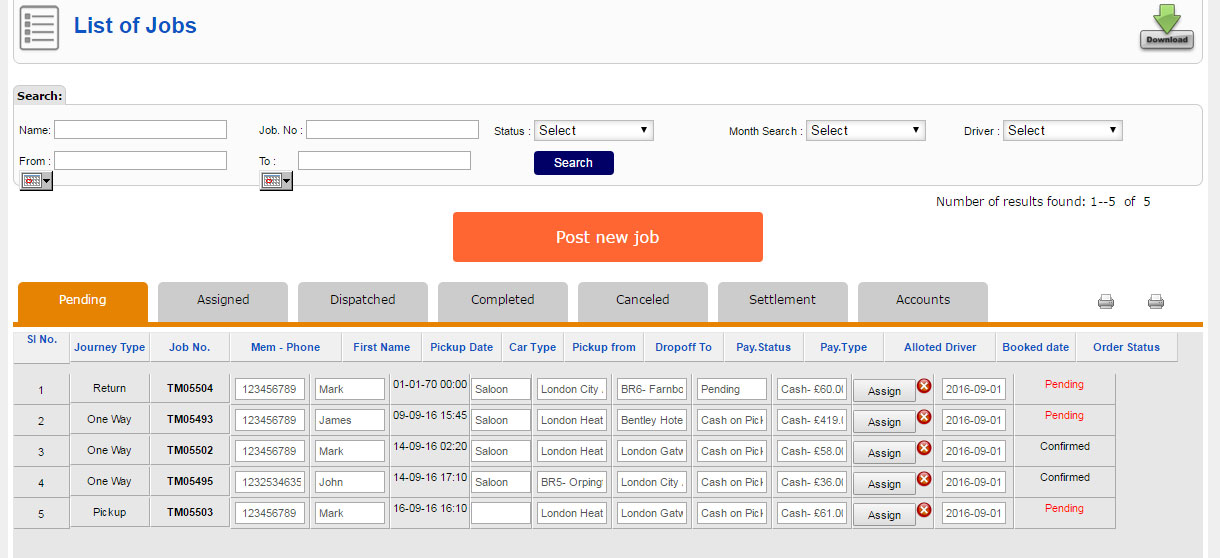
Task: Click the Booked date column header
Action: coord(1036,348)
